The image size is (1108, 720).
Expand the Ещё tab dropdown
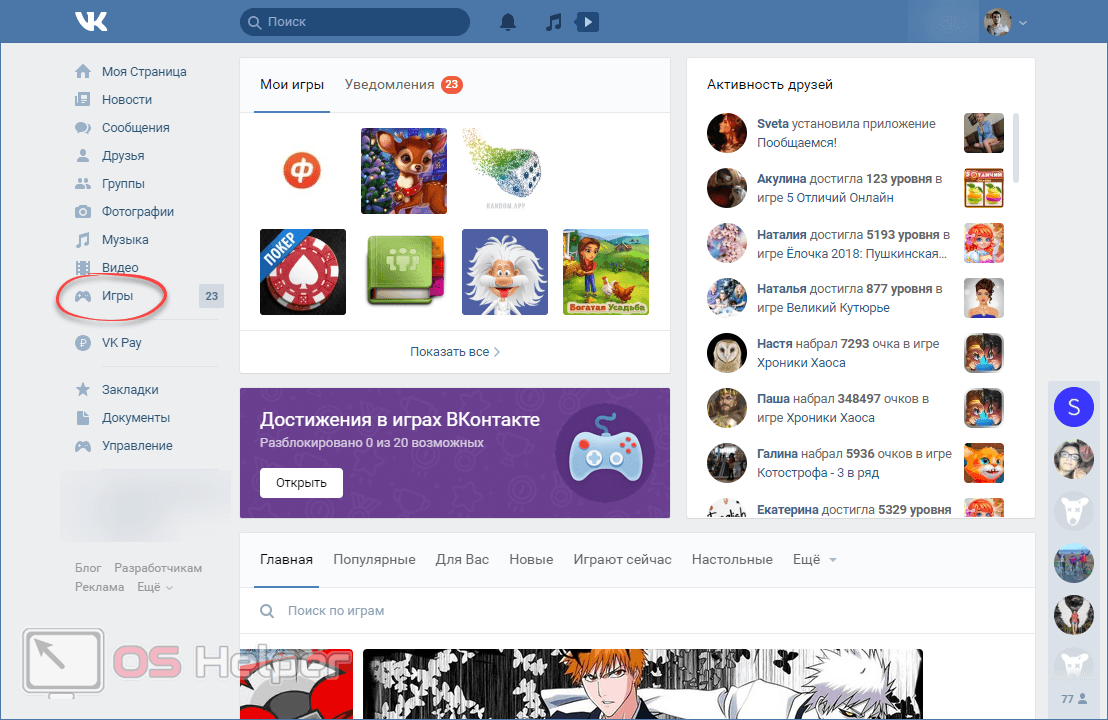[814, 560]
